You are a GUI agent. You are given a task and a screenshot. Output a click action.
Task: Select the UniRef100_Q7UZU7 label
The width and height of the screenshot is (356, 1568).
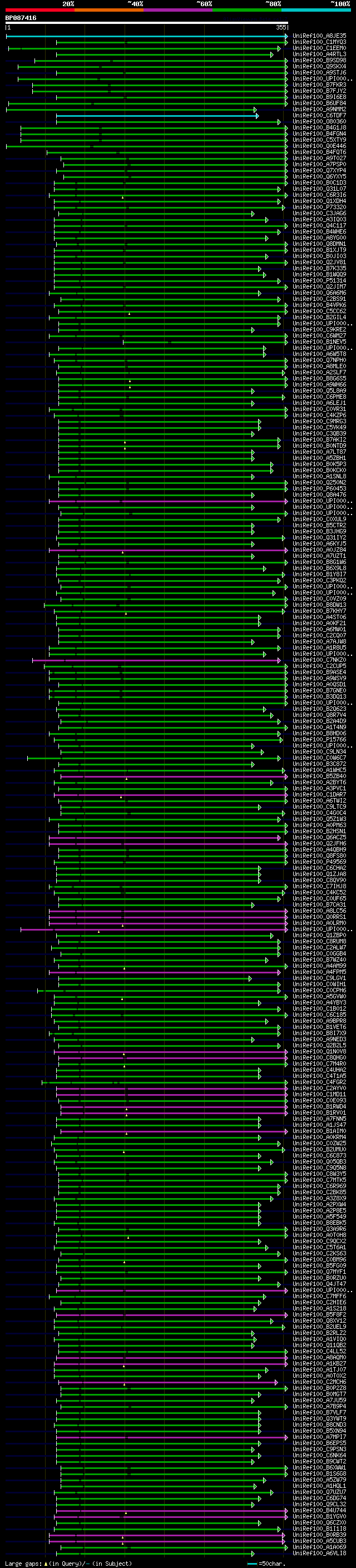click(x=319, y=1492)
